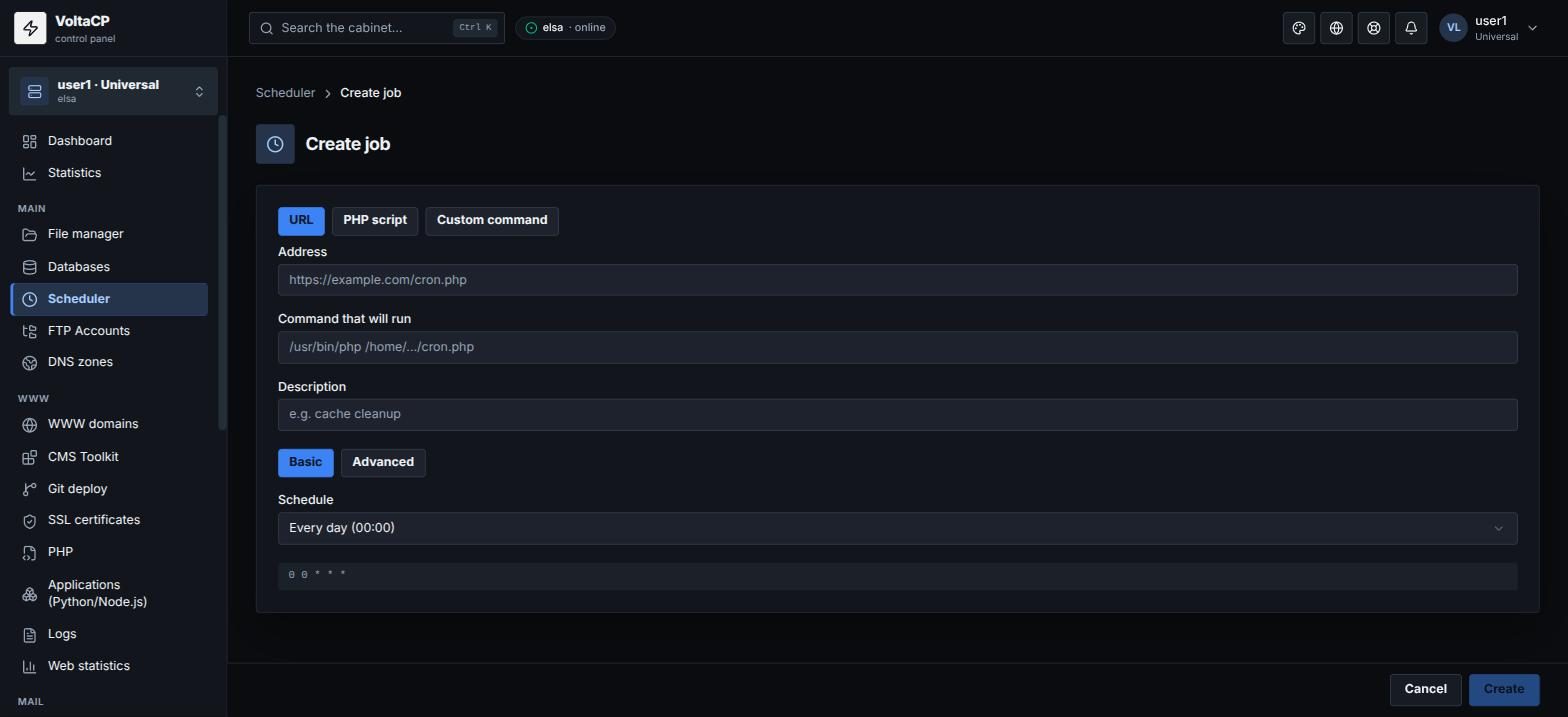The width and height of the screenshot is (1568, 717).
Task: Click the FTP Accounts icon
Action: coord(30,331)
